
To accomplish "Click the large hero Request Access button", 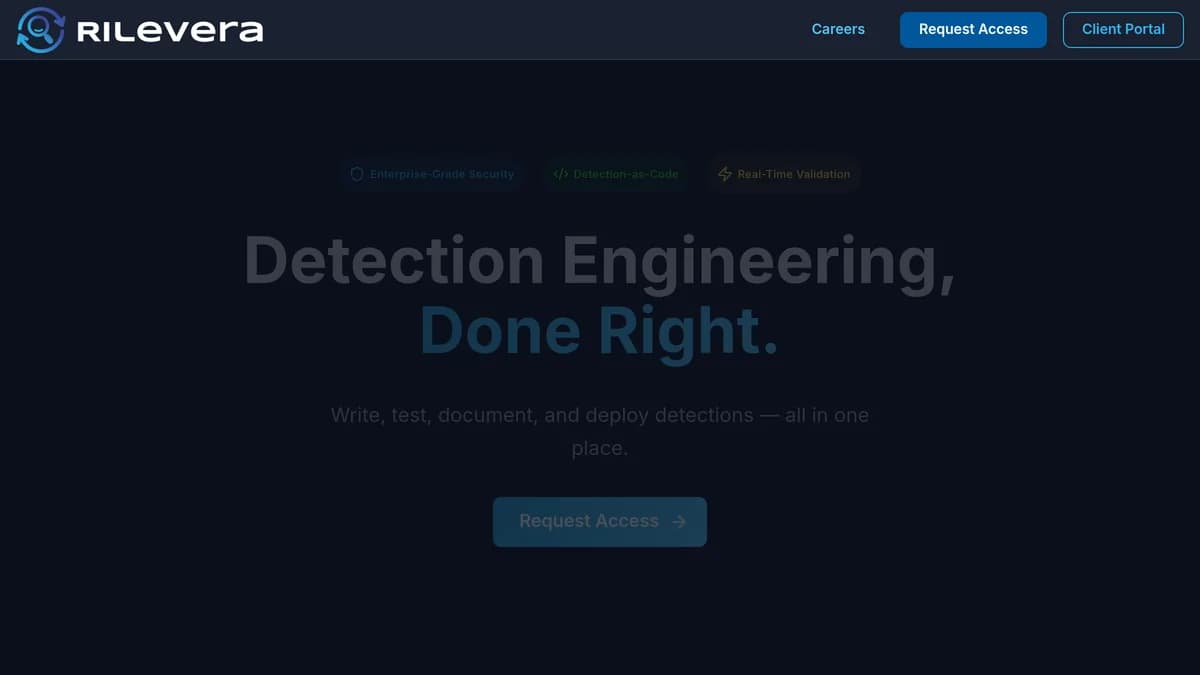I will (599, 521).
